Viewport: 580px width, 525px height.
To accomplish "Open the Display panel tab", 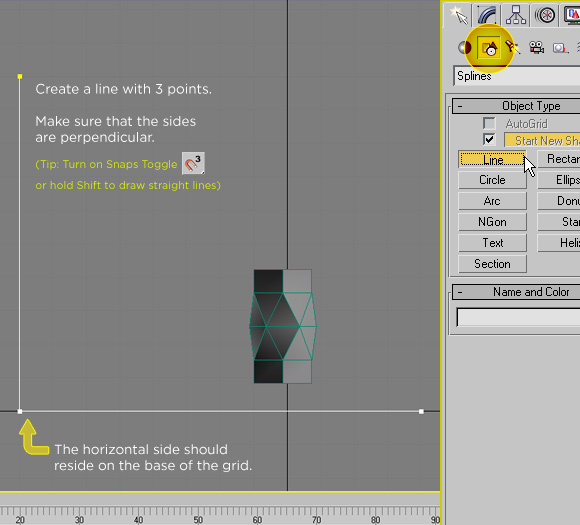I will pos(571,15).
